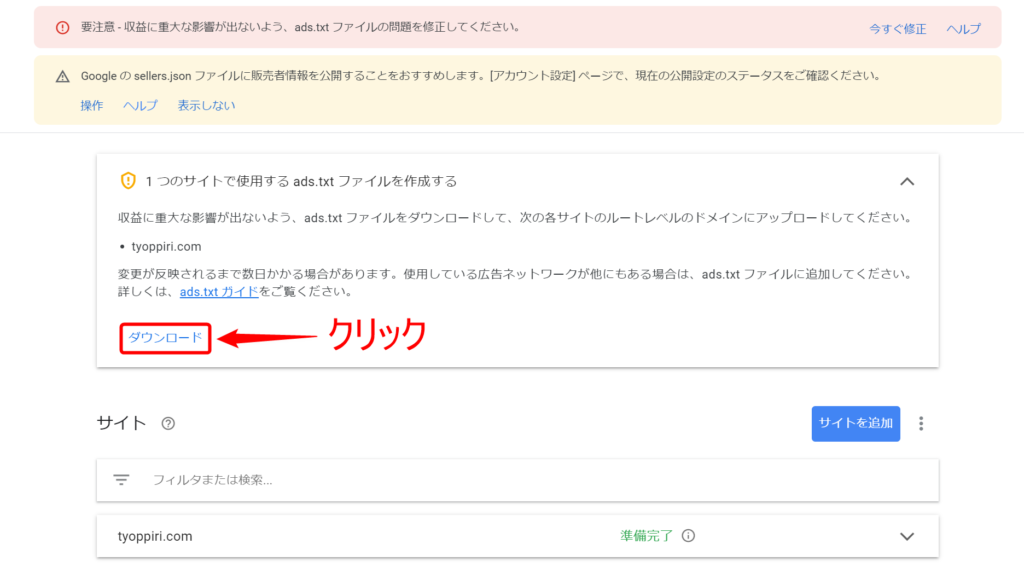Image resolution: width=1024 pixels, height=573 pixels.
Task: Click 操作 in the yellow banner
Action: 91,105
